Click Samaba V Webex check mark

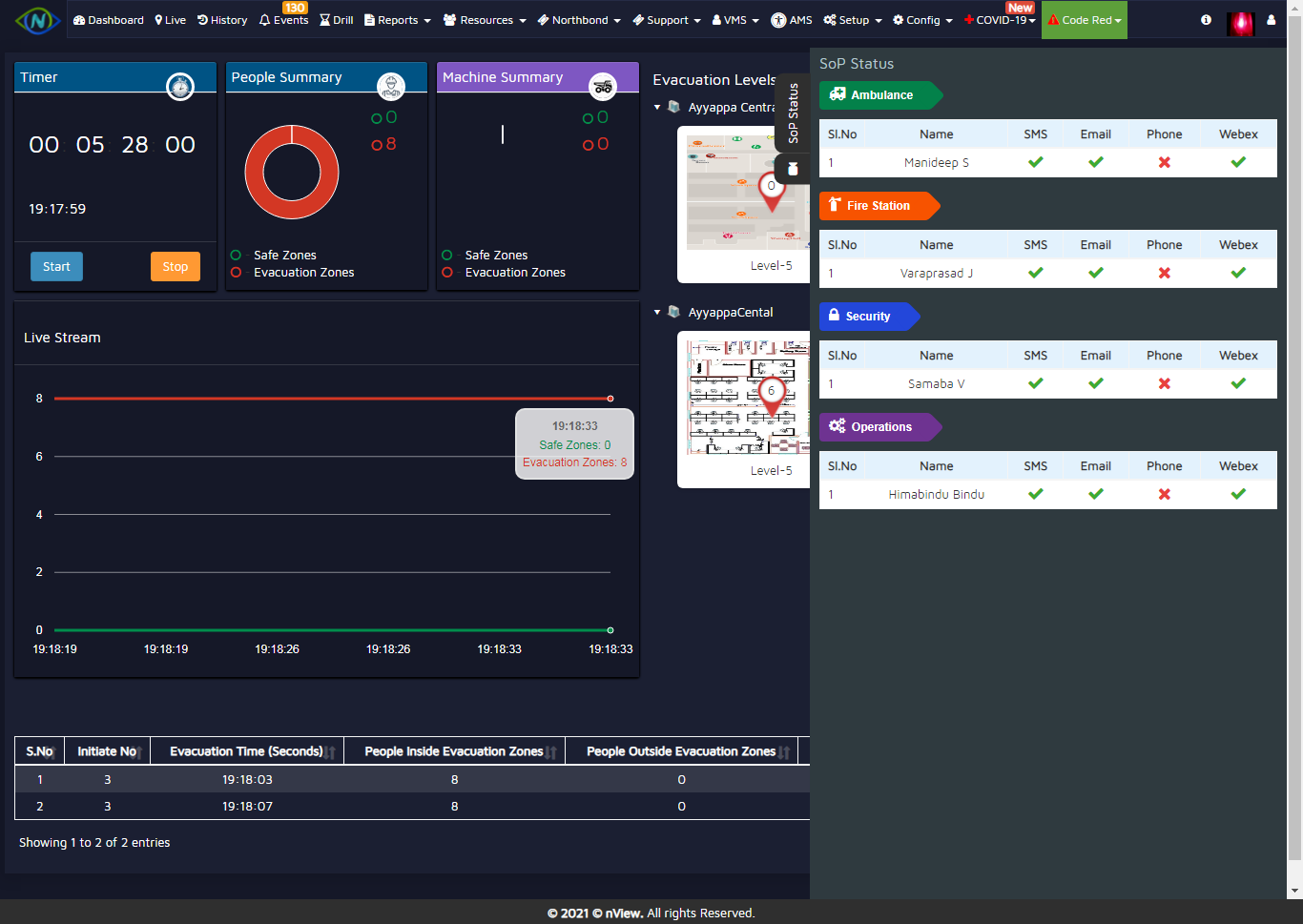coord(1238,384)
